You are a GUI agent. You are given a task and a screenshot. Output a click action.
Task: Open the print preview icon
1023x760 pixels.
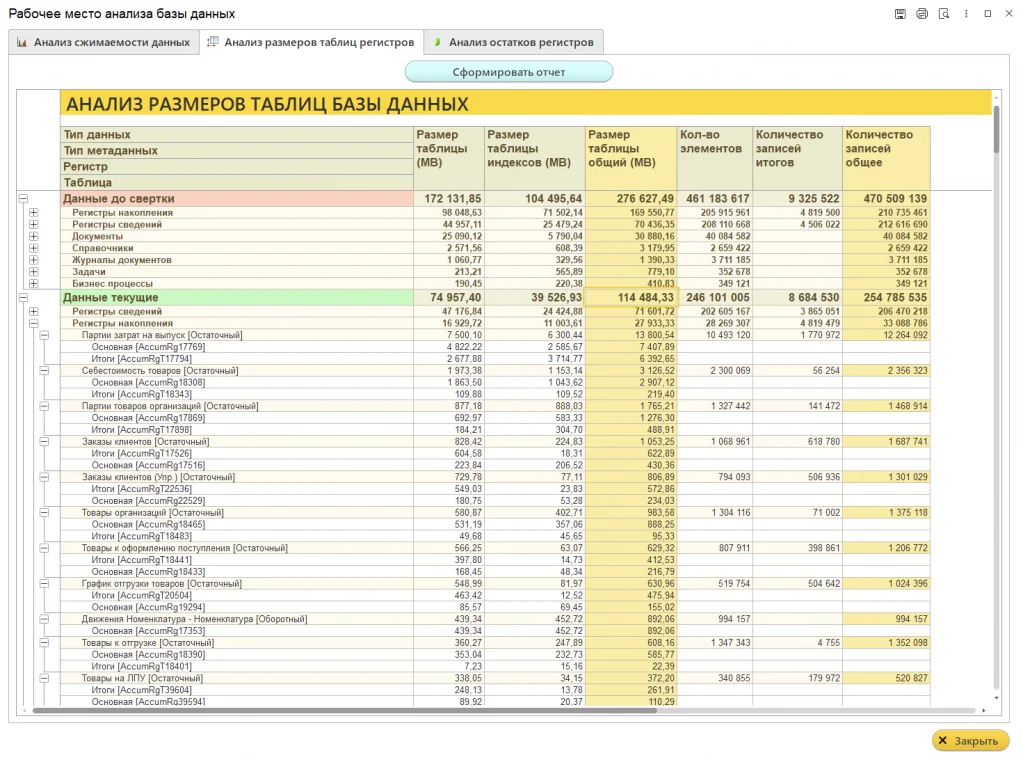[943, 14]
